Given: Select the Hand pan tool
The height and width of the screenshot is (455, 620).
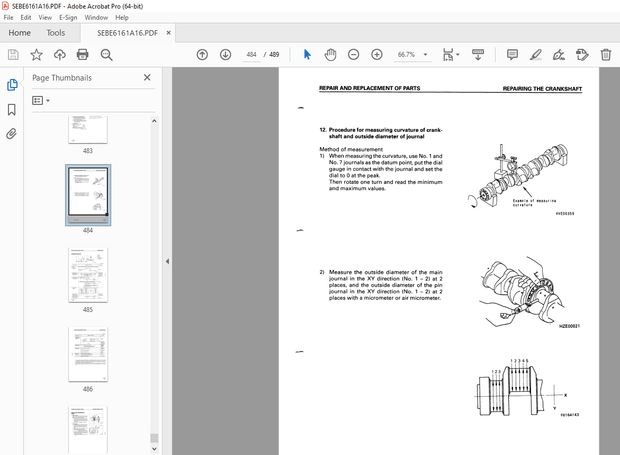Looking at the screenshot, I should pyautogui.click(x=331, y=55).
